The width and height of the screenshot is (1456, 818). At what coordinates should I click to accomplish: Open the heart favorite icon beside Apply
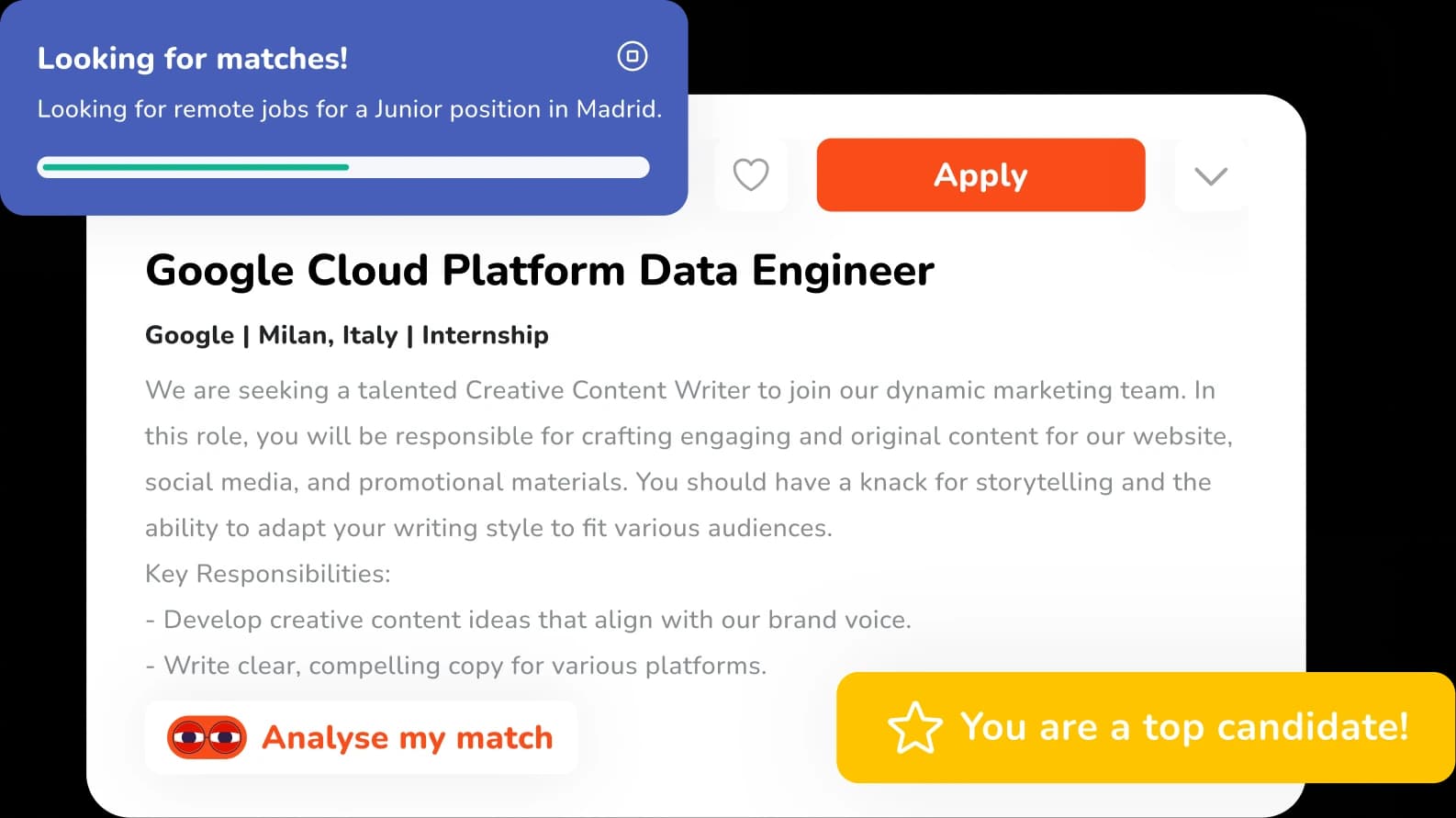(751, 174)
